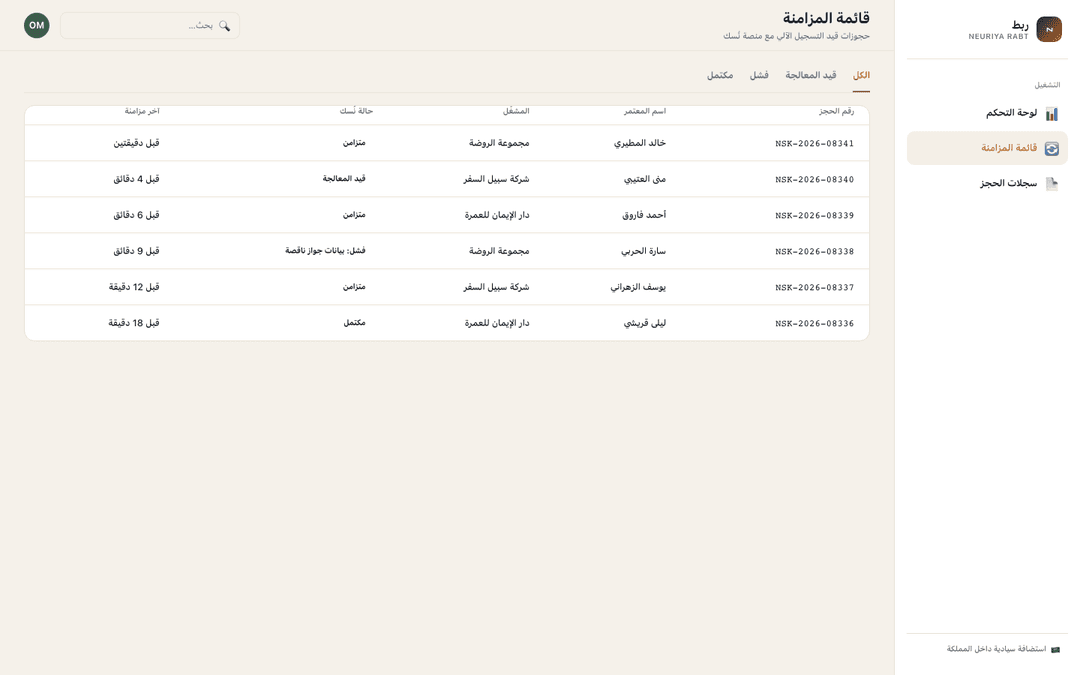Viewport: 1080px width, 675px height.
Task: Open سجلات الحجز in the sidebar
Action: (x=987, y=184)
